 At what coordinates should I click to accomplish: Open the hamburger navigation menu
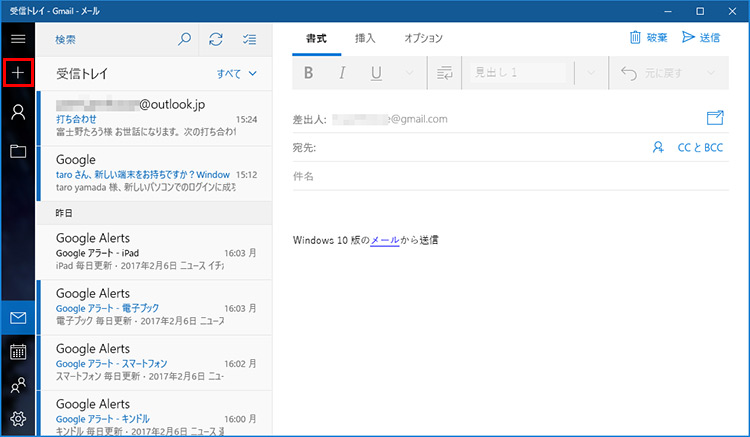click(x=18, y=38)
